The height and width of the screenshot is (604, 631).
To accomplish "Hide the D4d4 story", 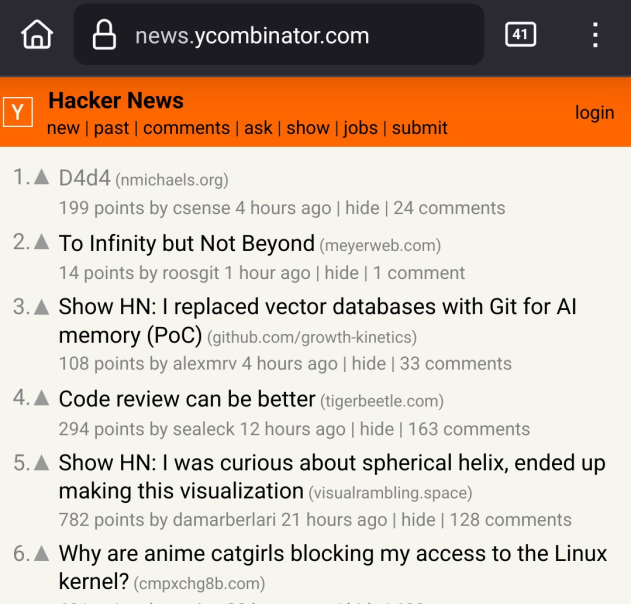I will coord(362,208).
